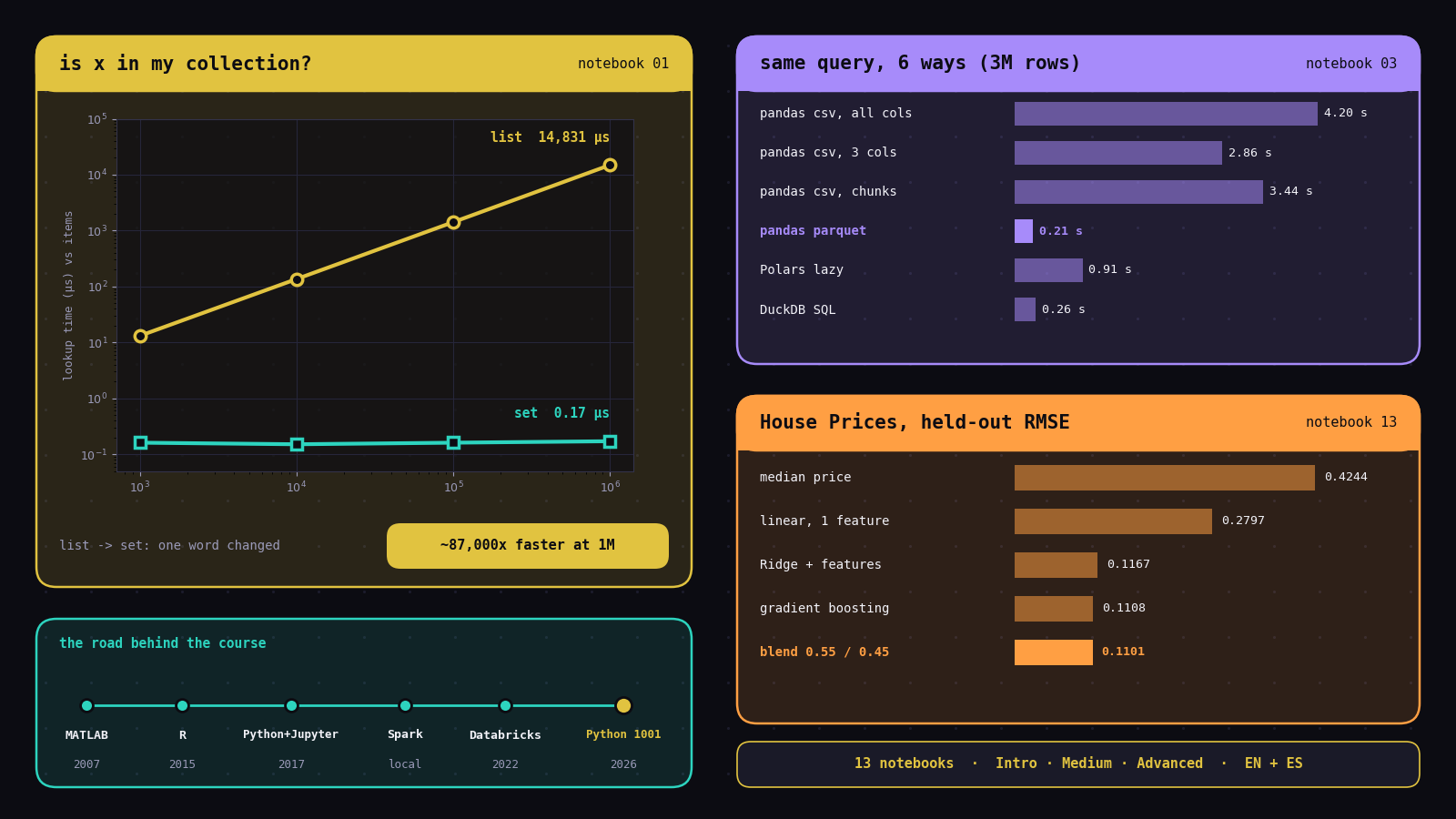
Task: Click 'the road behind the course' heading
Action: [x=163, y=643]
